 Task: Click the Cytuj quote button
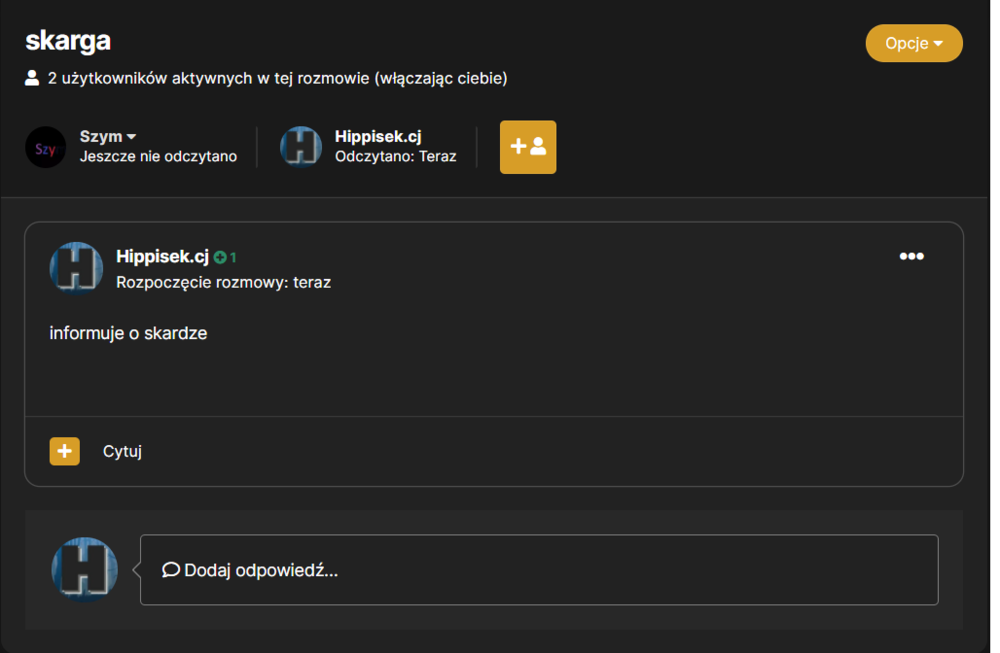[122, 451]
